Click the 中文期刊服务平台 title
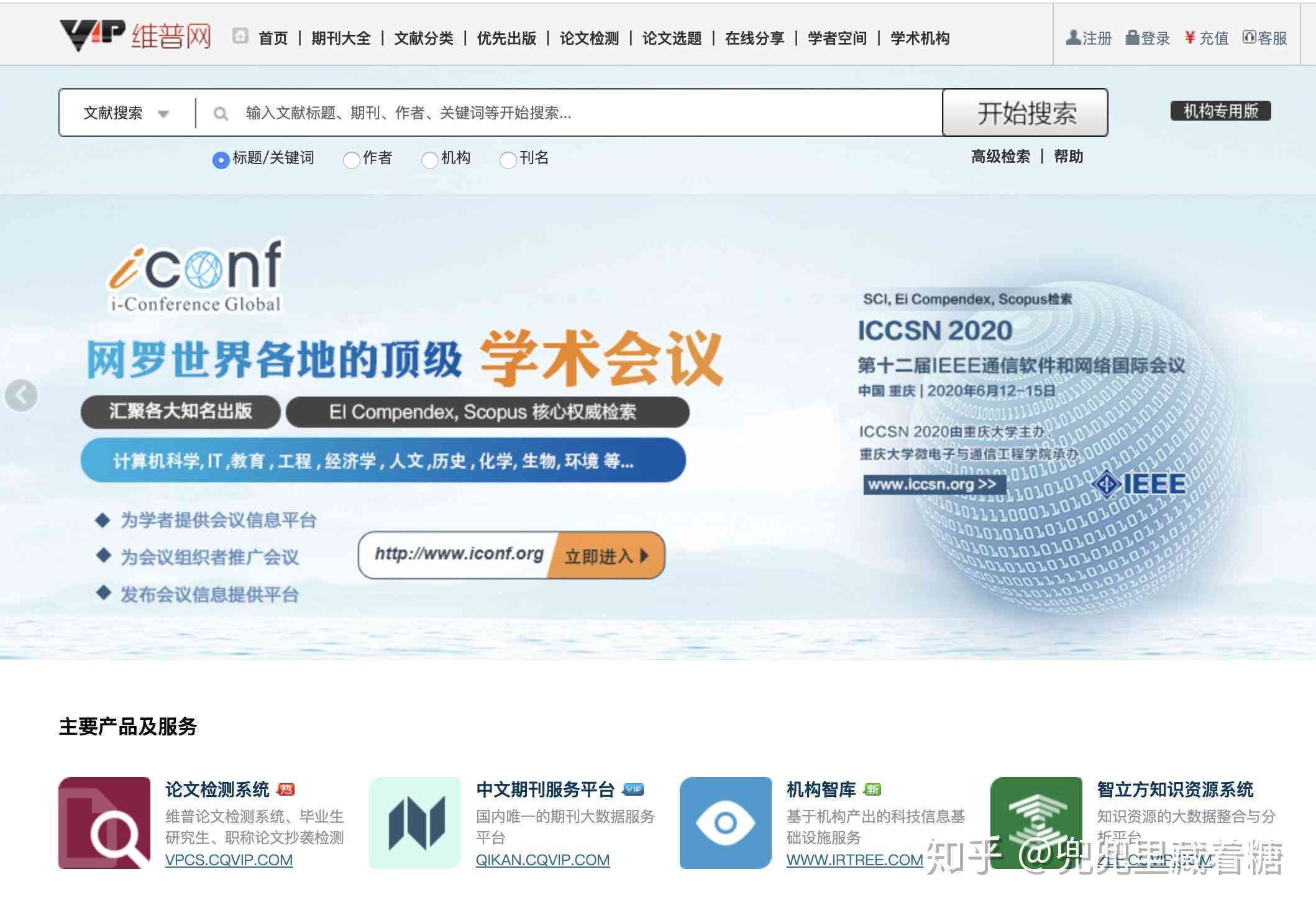This screenshot has width=1316, height=910. (546, 789)
